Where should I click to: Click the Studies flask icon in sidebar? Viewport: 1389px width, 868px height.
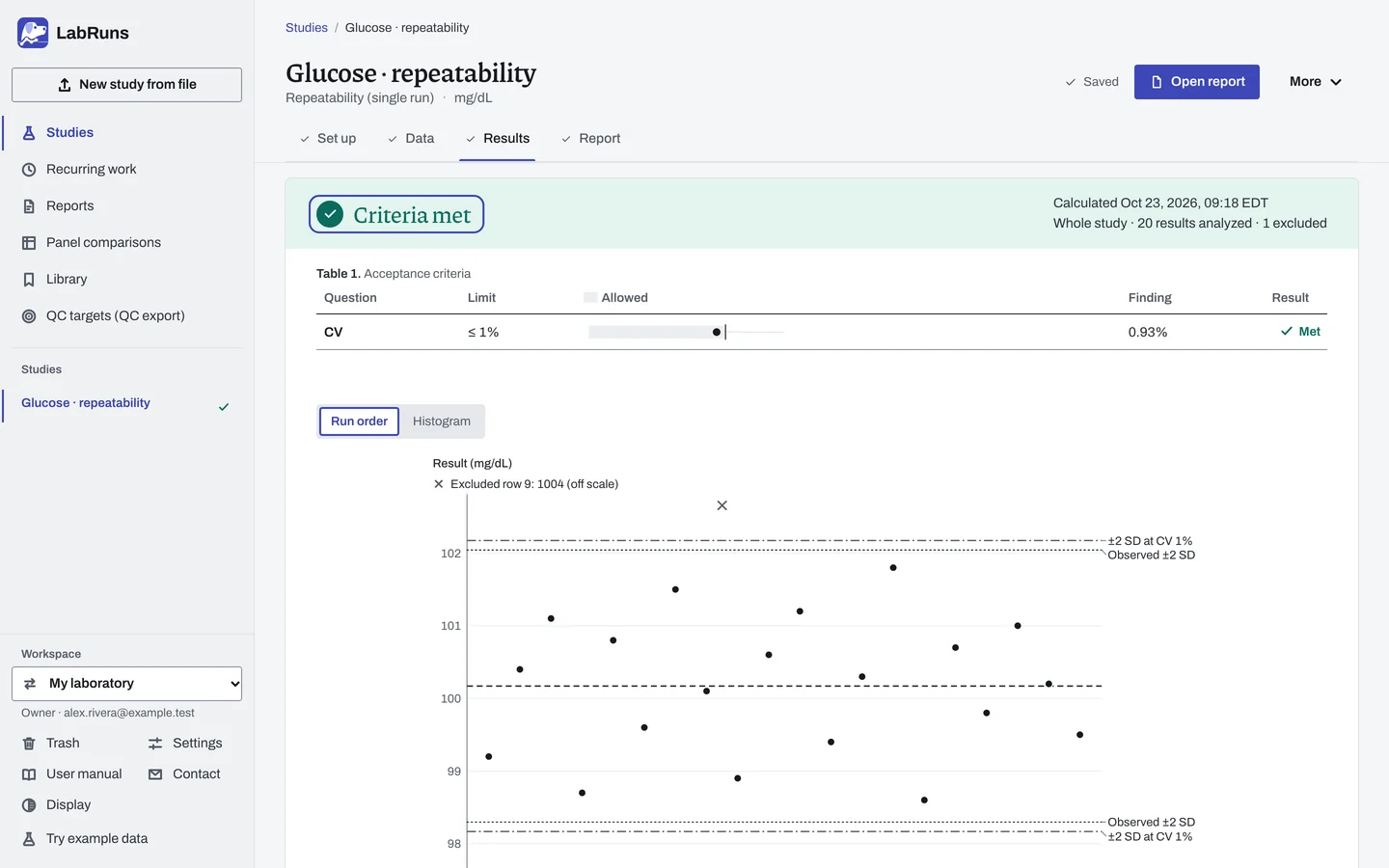pyautogui.click(x=29, y=133)
